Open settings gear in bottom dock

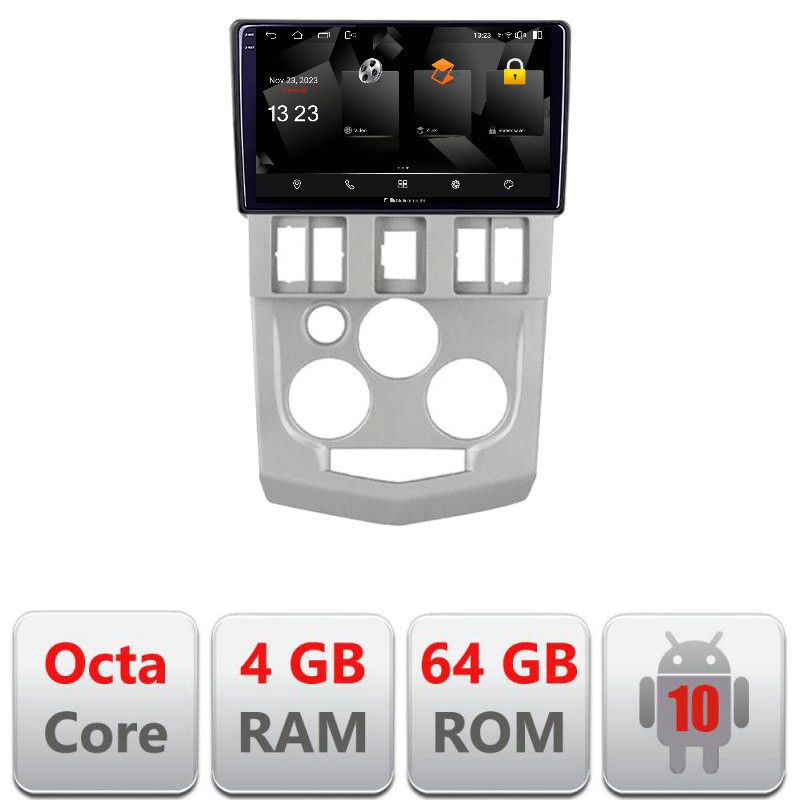456,184
